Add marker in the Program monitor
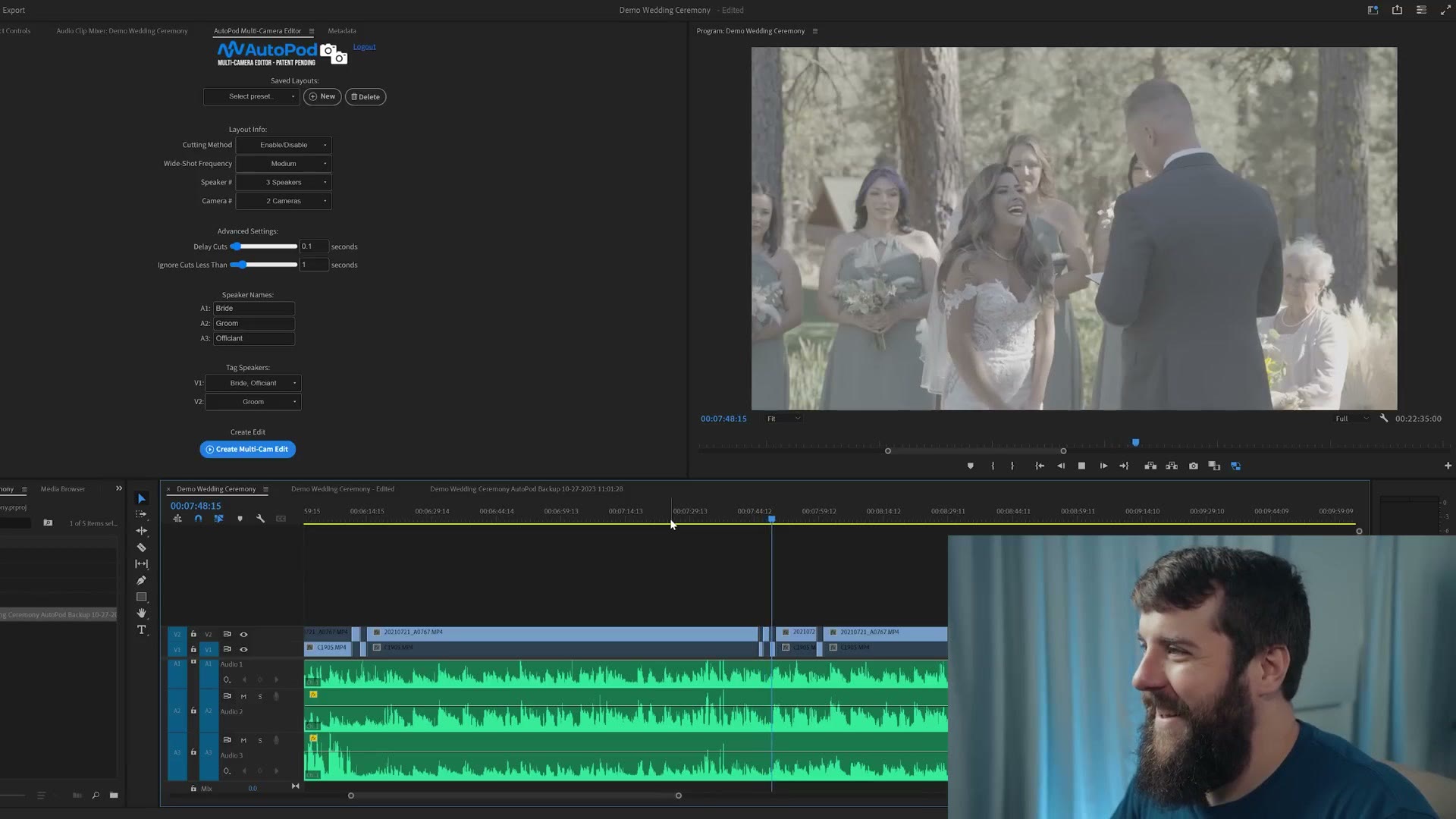This screenshot has width=1456, height=819. pos(971,466)
